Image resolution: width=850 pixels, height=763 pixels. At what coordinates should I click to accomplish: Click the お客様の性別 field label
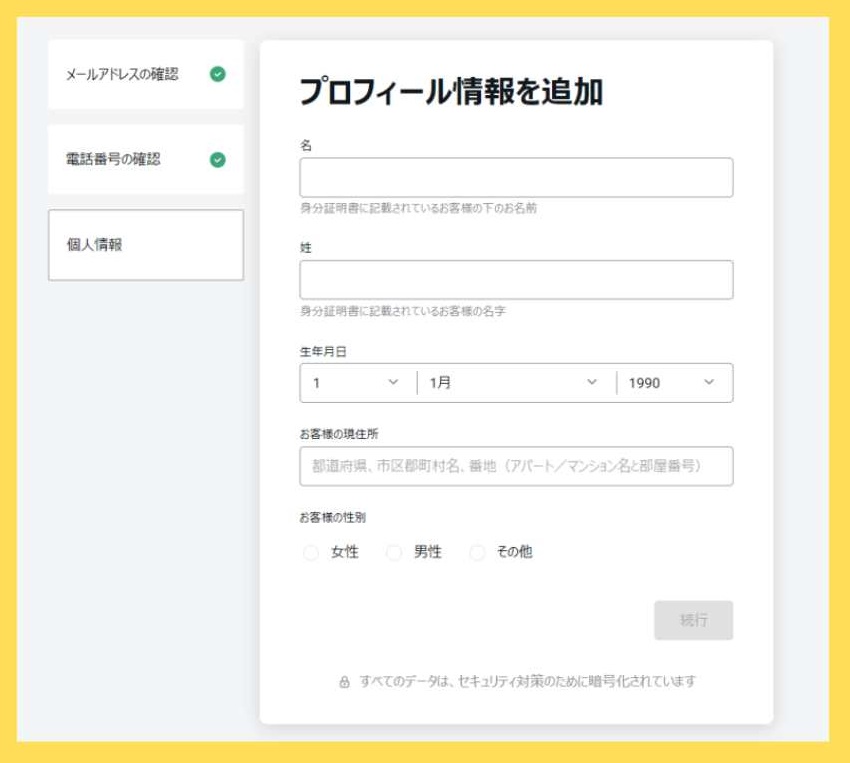[325, 516]
